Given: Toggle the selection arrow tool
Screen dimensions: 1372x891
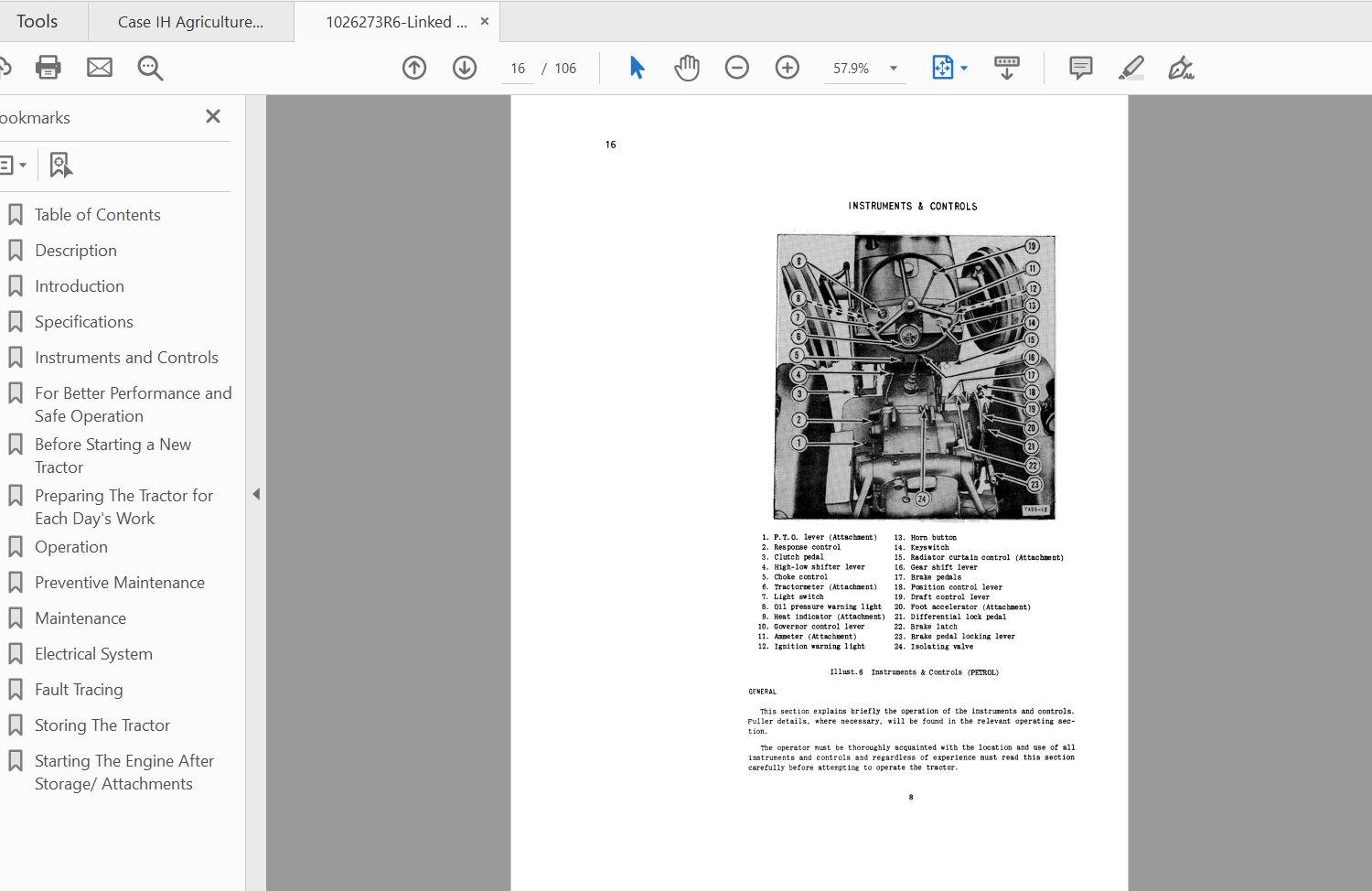Looking at the screenshot, I should 638,67.
